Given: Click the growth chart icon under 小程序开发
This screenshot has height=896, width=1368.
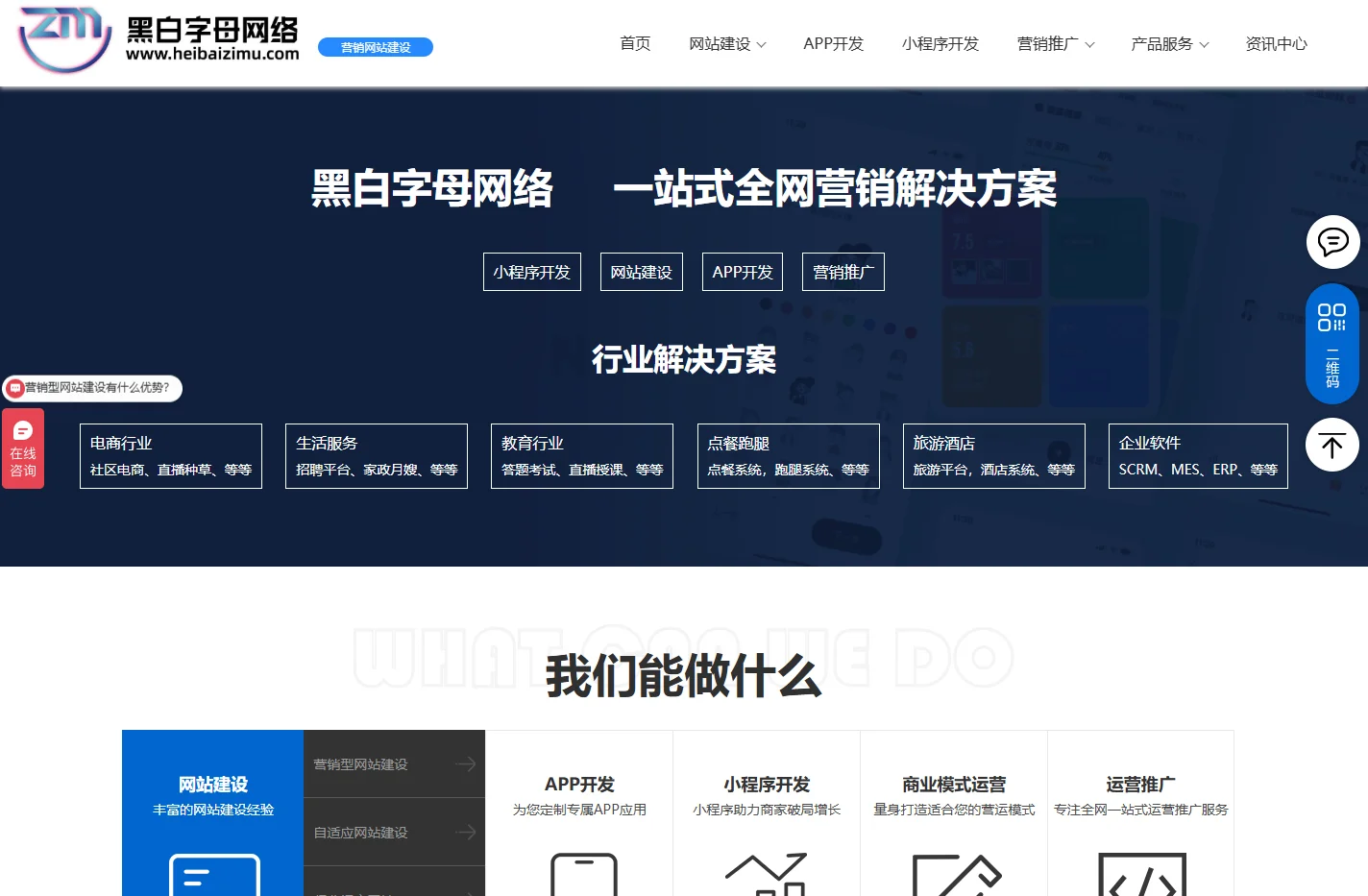Looking at the screenshot, I should 766,875.
